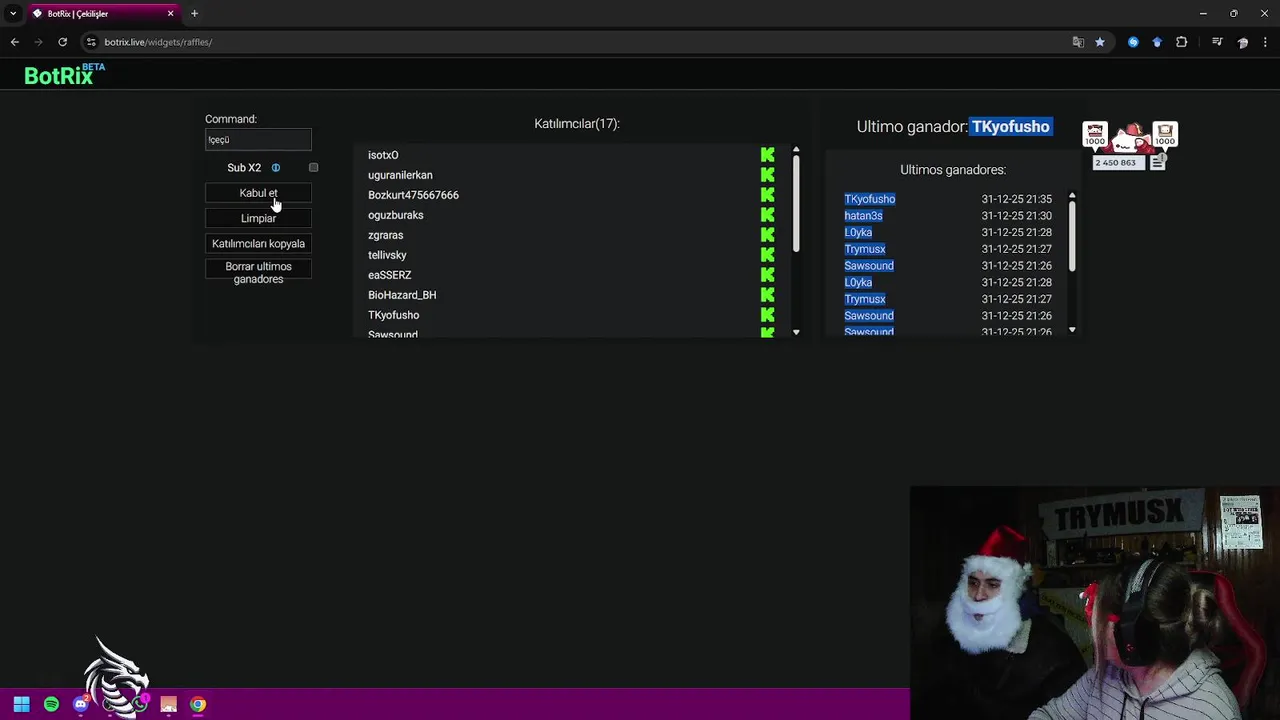Click the Kick icon beside Bozkurt475667666
This screenshot has width=1280, height=720.
click(767, 195)
